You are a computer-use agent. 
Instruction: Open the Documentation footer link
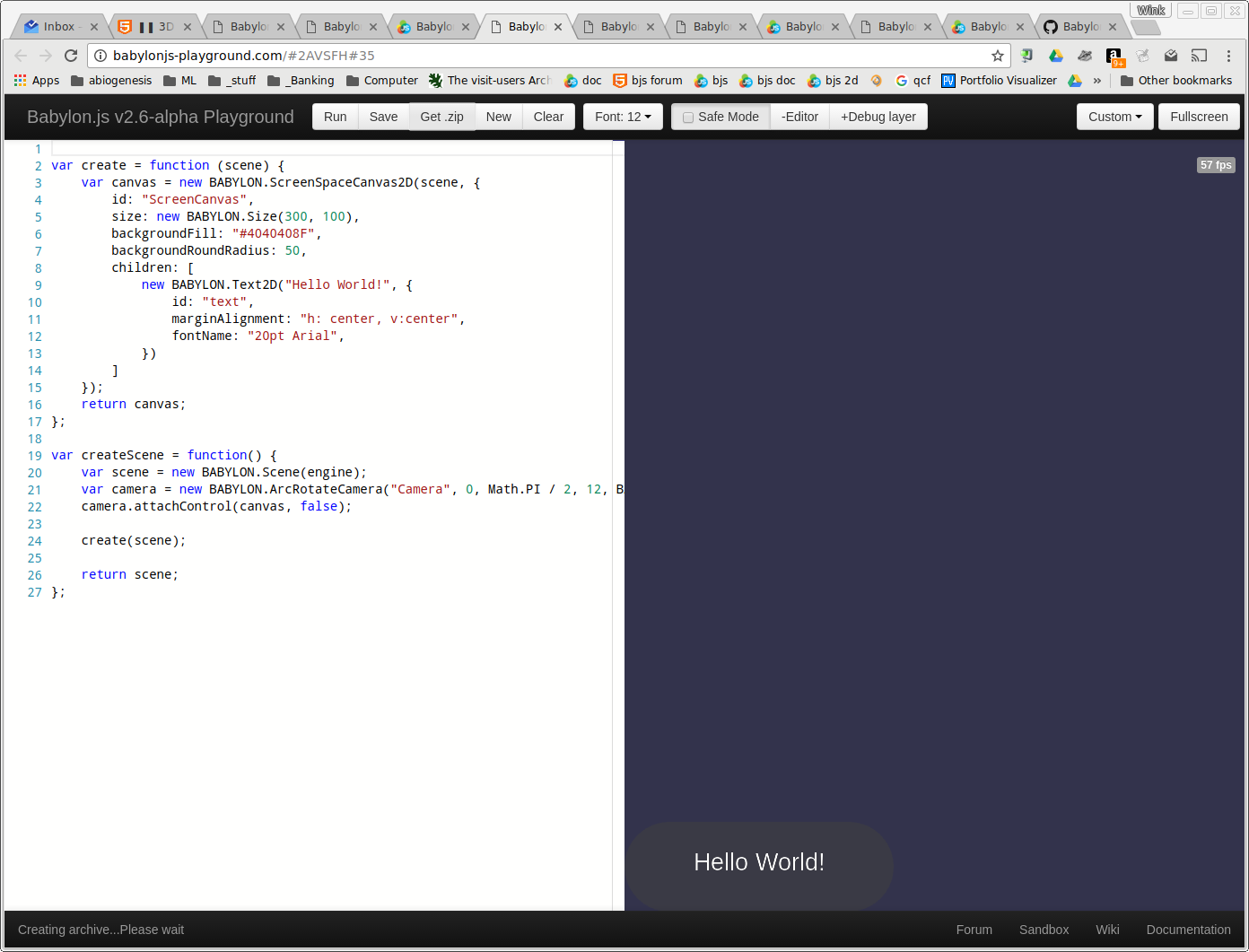(x=1188, y=930)
